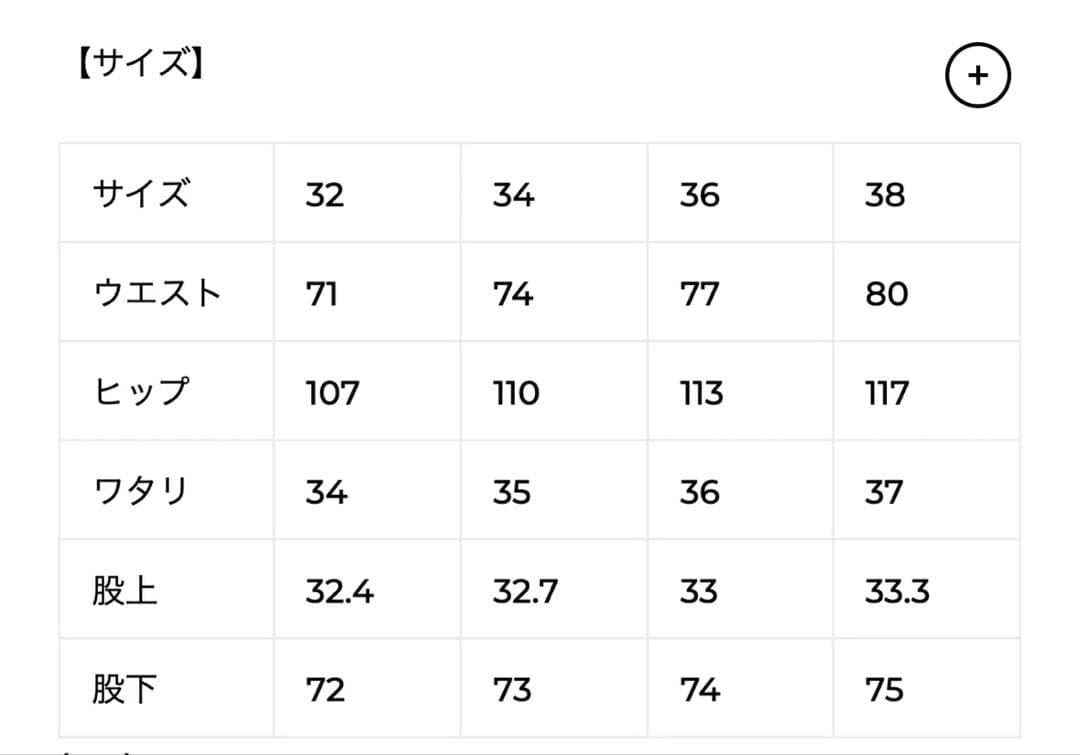Click waist value 71 cell
The width and height of the screenshot is (1080, 755).
tap(322, 293)
